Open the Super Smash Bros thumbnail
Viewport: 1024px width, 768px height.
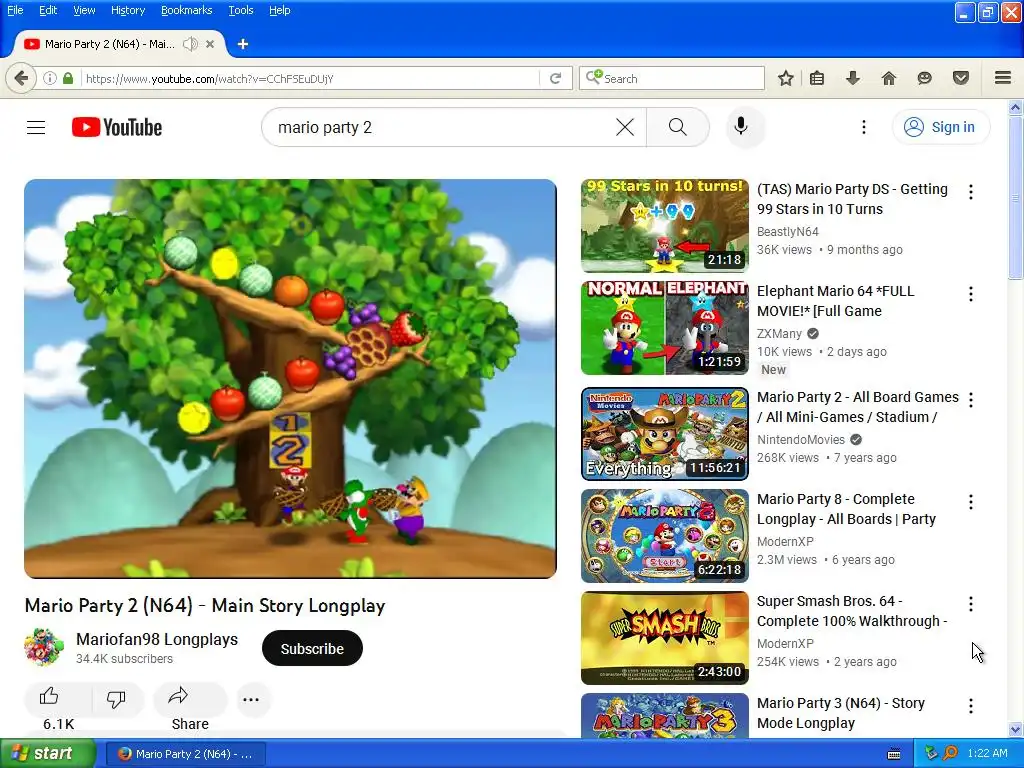click(664, 638)
